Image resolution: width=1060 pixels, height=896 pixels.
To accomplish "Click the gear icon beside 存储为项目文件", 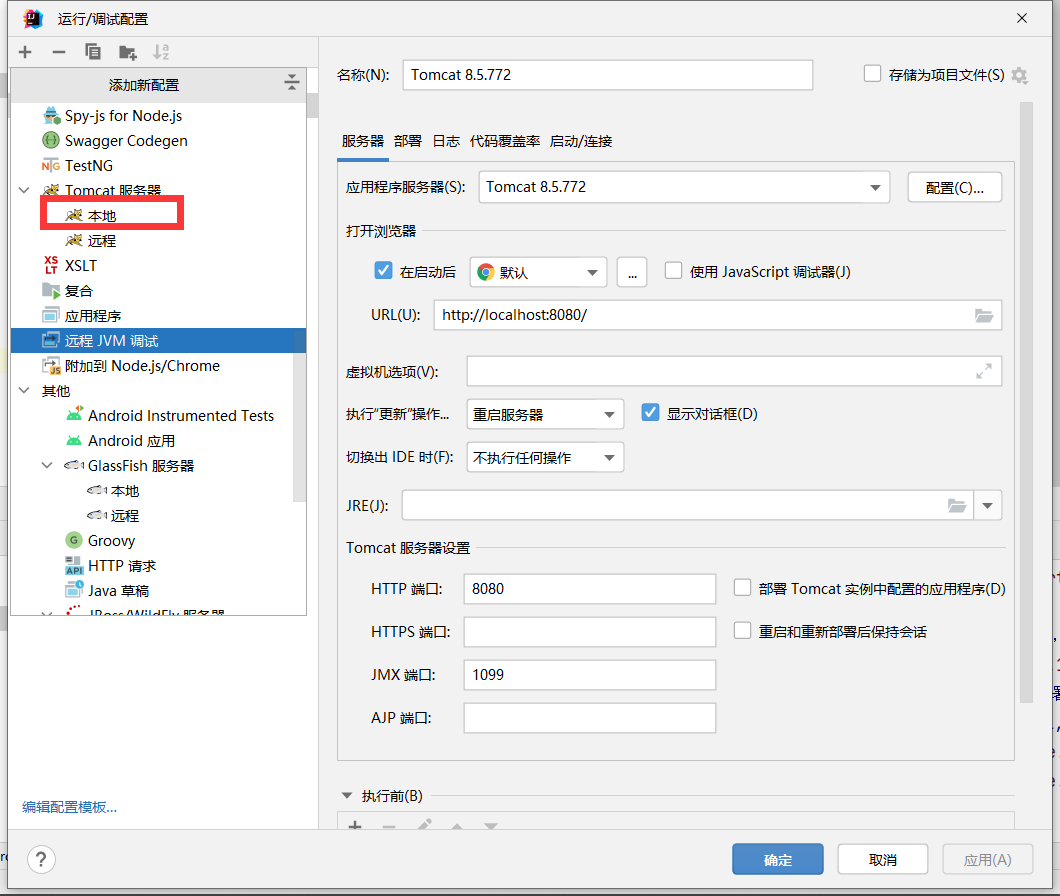I will 1019,76.
